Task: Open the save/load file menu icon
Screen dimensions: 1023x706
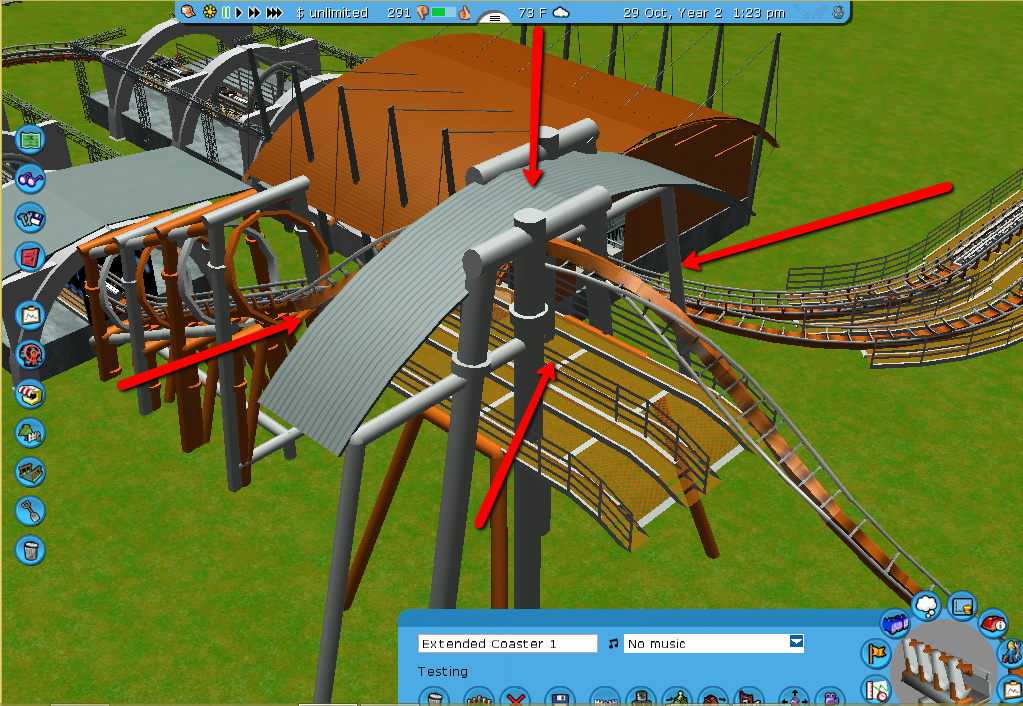Action: point(30,217)
